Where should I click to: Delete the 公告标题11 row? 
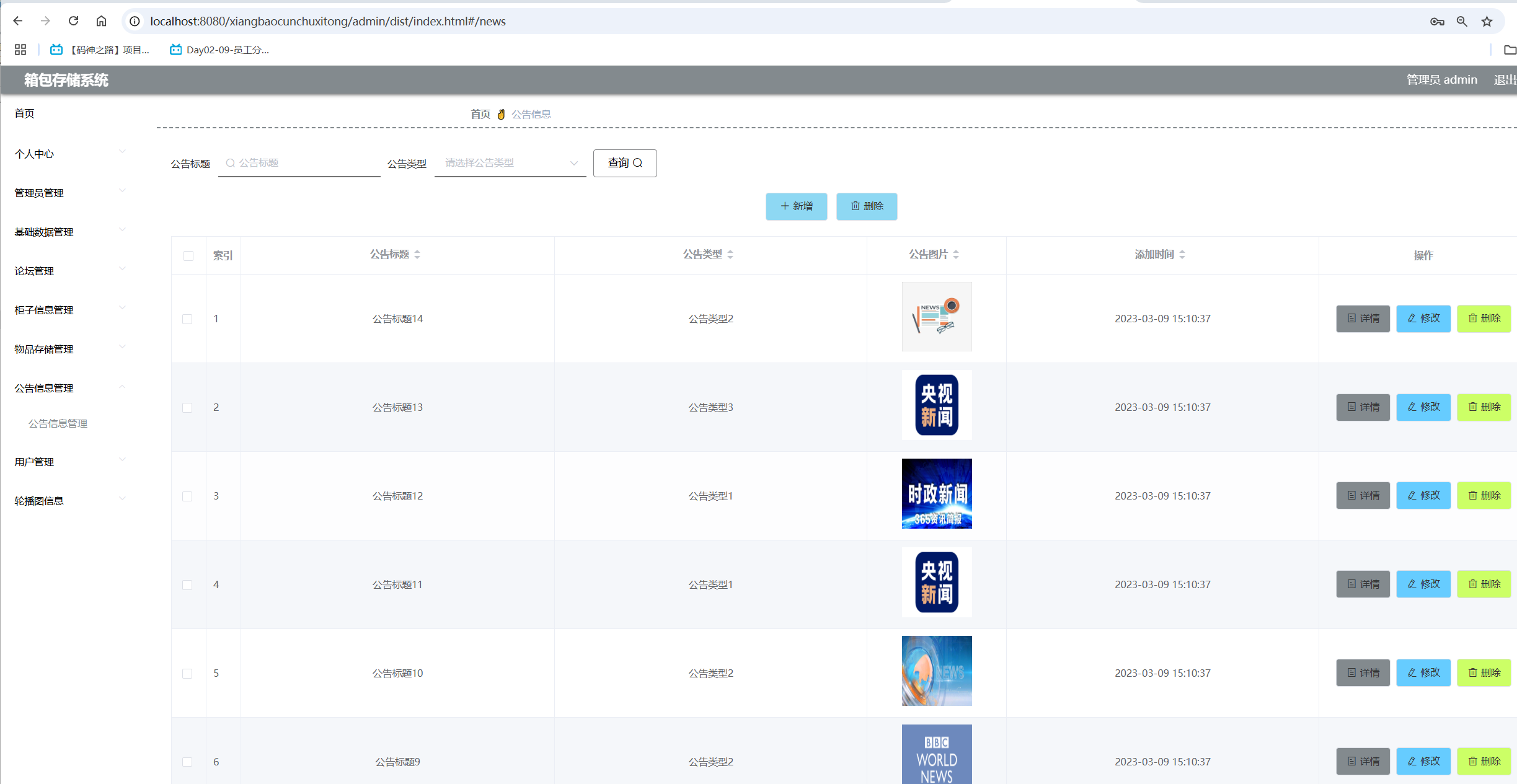coord(1484,584)
